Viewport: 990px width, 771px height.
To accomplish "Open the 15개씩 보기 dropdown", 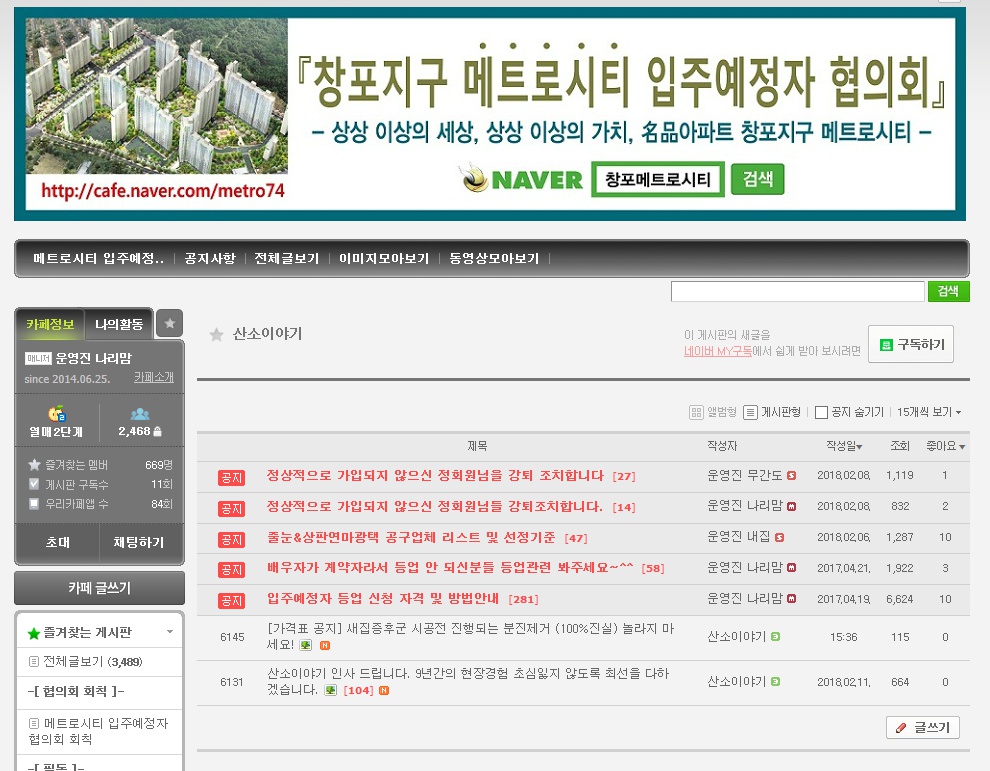I will point(929,412).
